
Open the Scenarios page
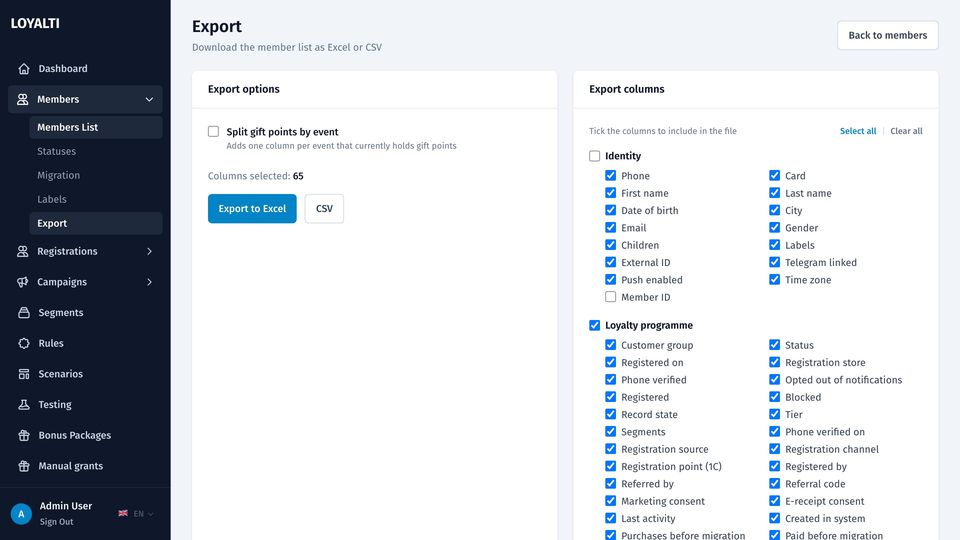click(x=85, y=373)
